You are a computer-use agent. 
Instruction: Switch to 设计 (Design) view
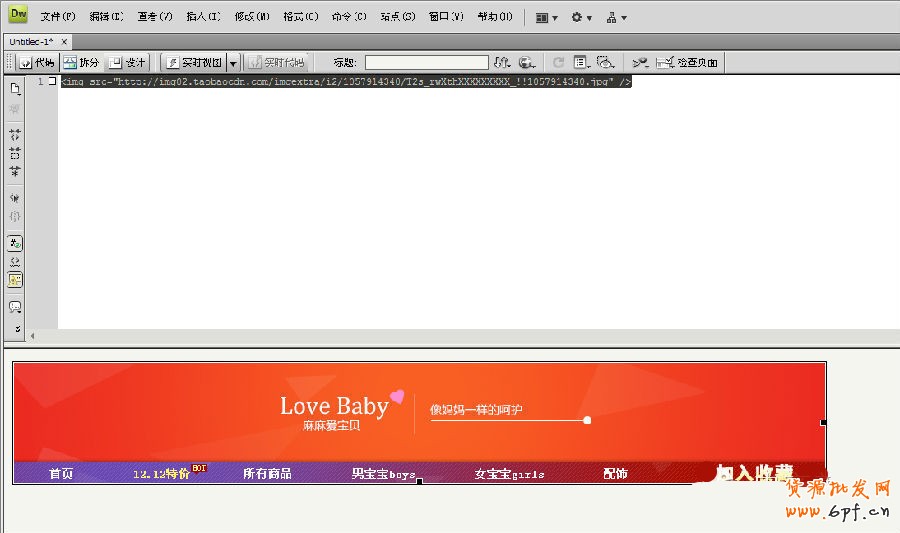tap(127, 63)
